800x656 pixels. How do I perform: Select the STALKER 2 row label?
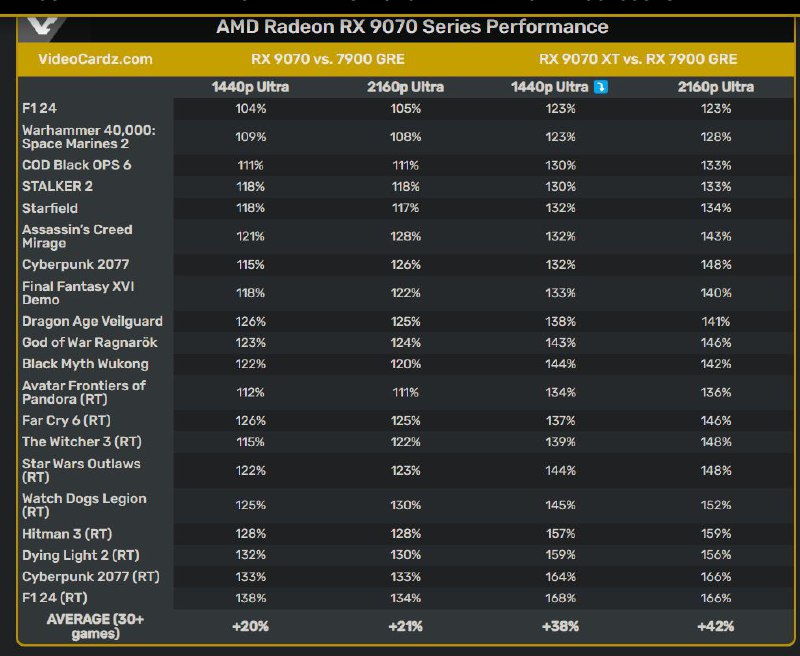pos(57,186)
